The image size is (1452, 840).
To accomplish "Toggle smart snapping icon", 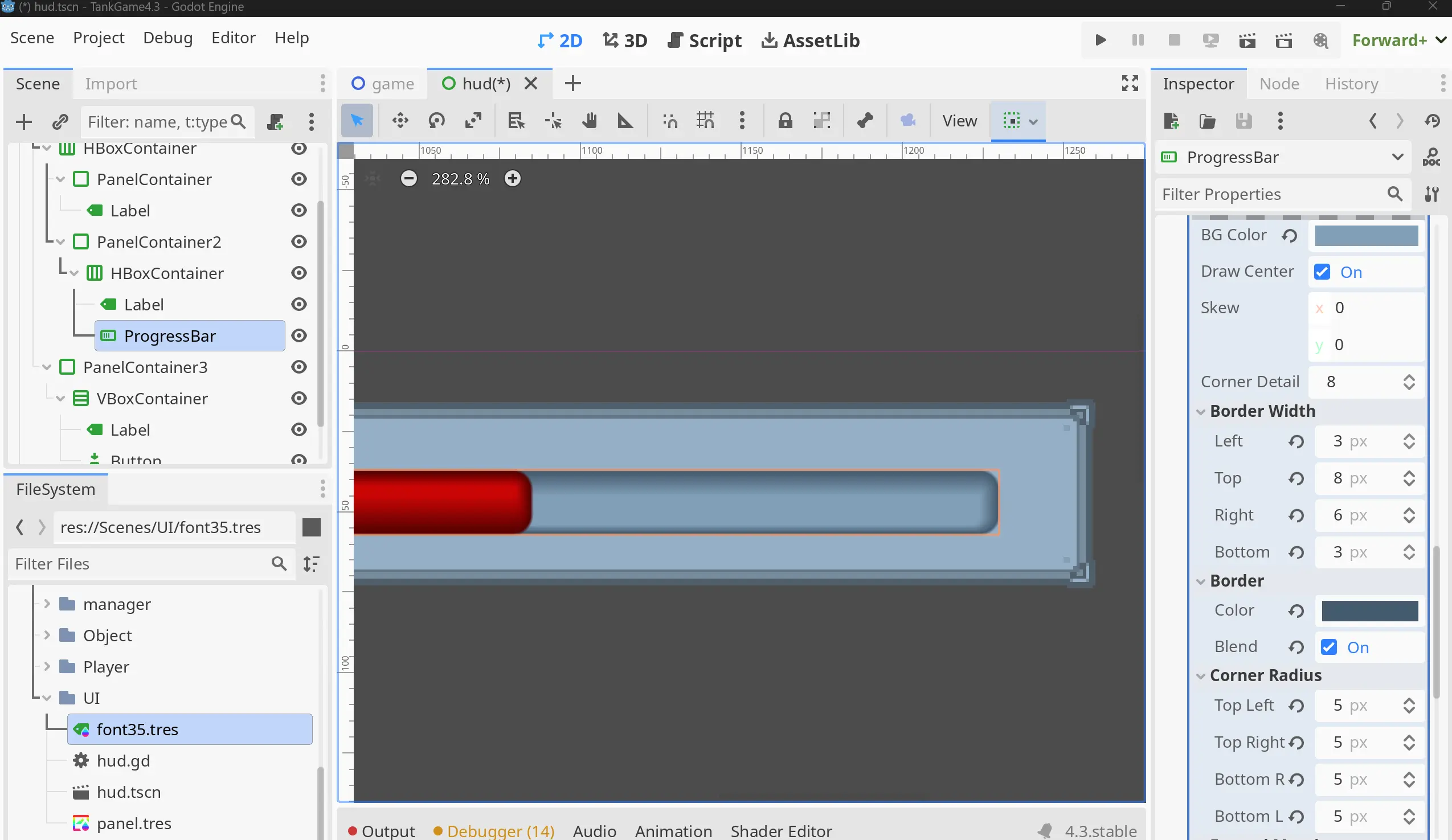I will [670, 121].
